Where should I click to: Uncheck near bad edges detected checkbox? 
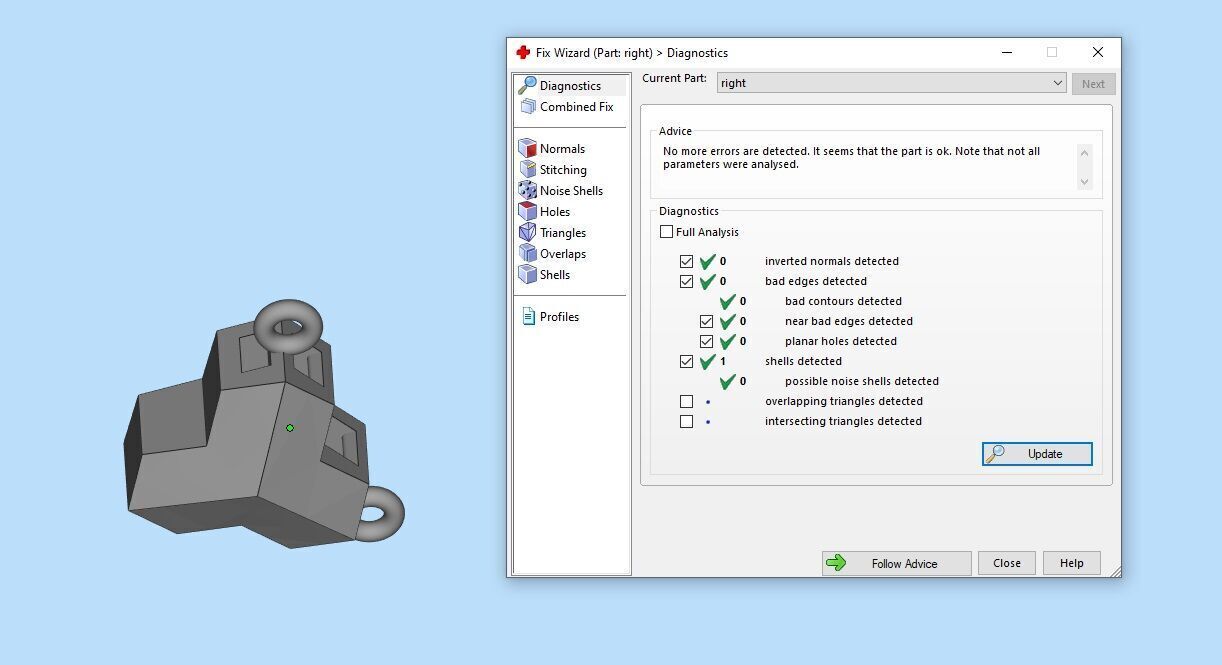706,322
